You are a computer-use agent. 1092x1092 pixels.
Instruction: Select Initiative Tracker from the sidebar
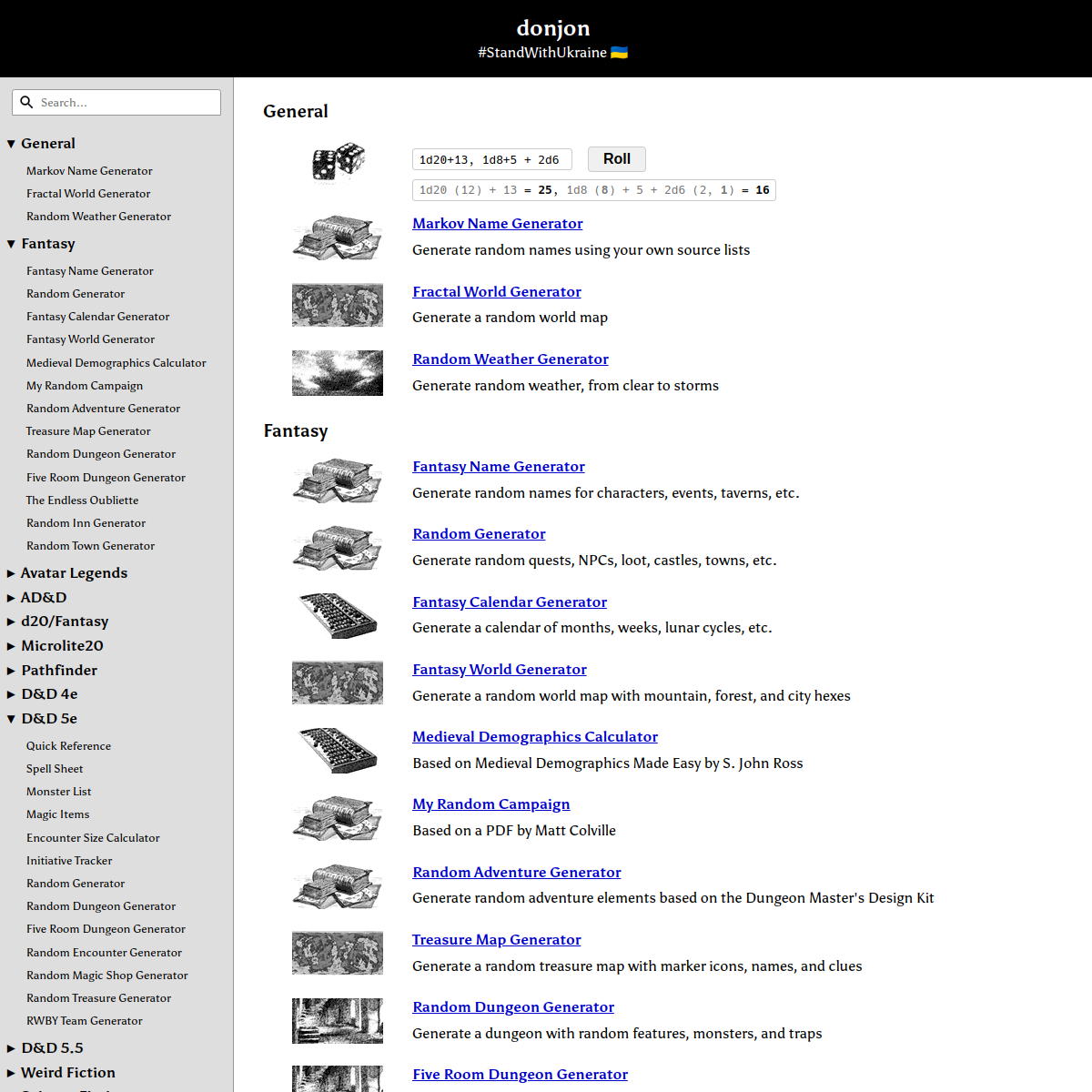click(69, 861)
